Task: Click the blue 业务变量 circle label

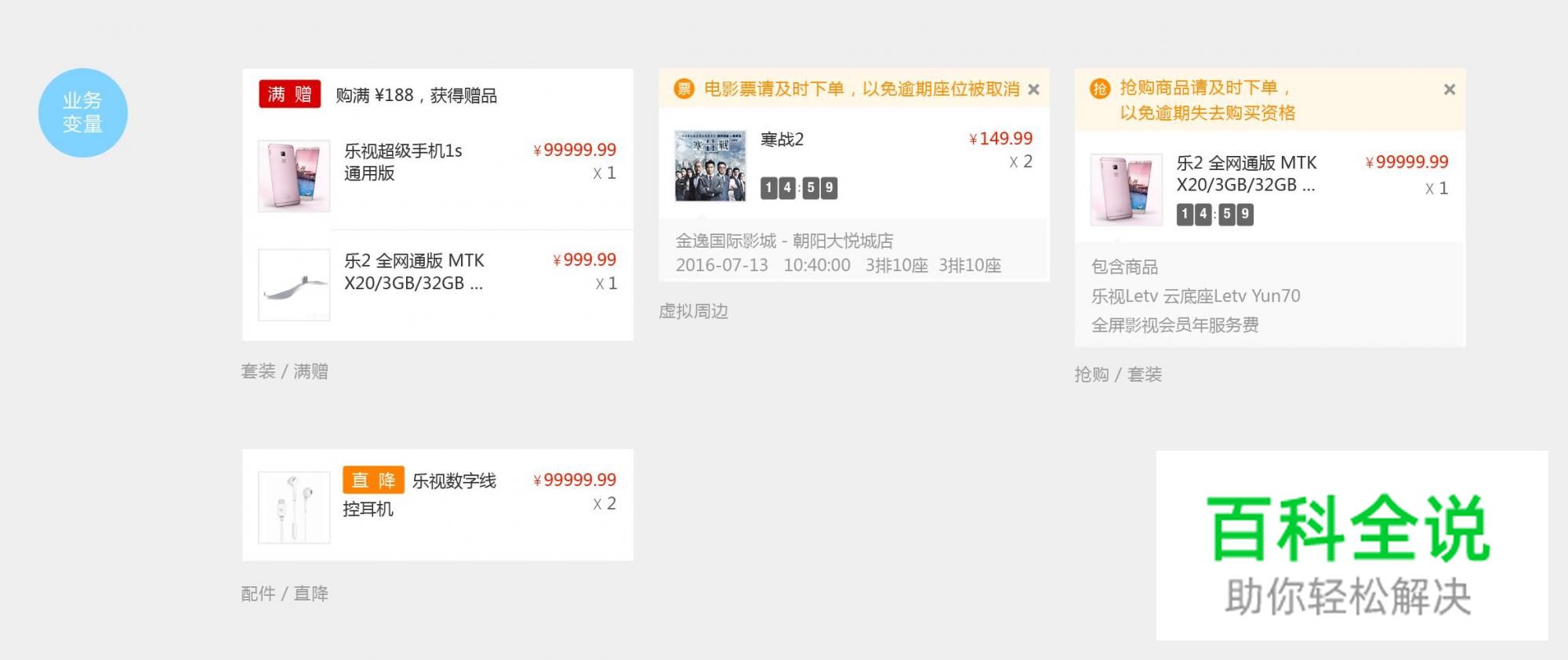Action: point(82,112)
